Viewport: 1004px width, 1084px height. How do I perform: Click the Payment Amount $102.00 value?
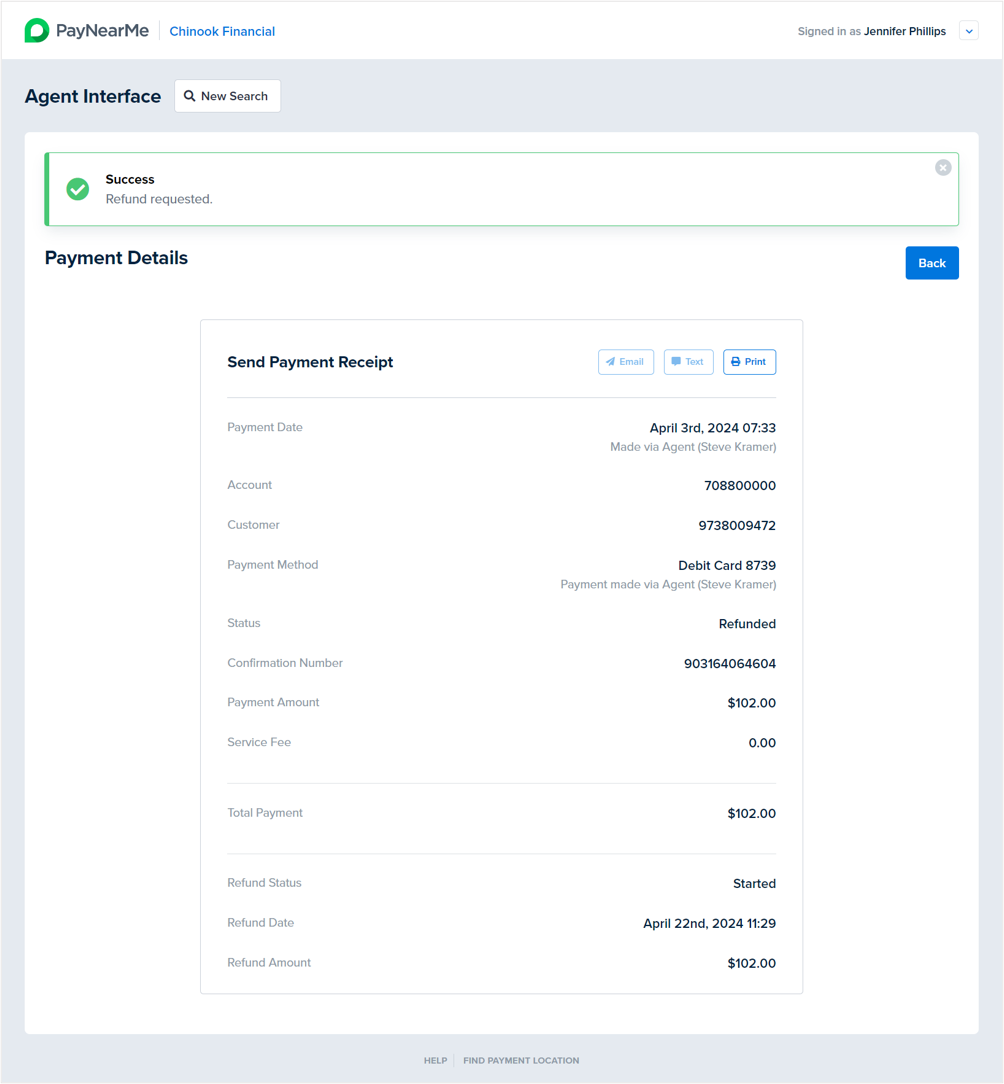[751, 703]
